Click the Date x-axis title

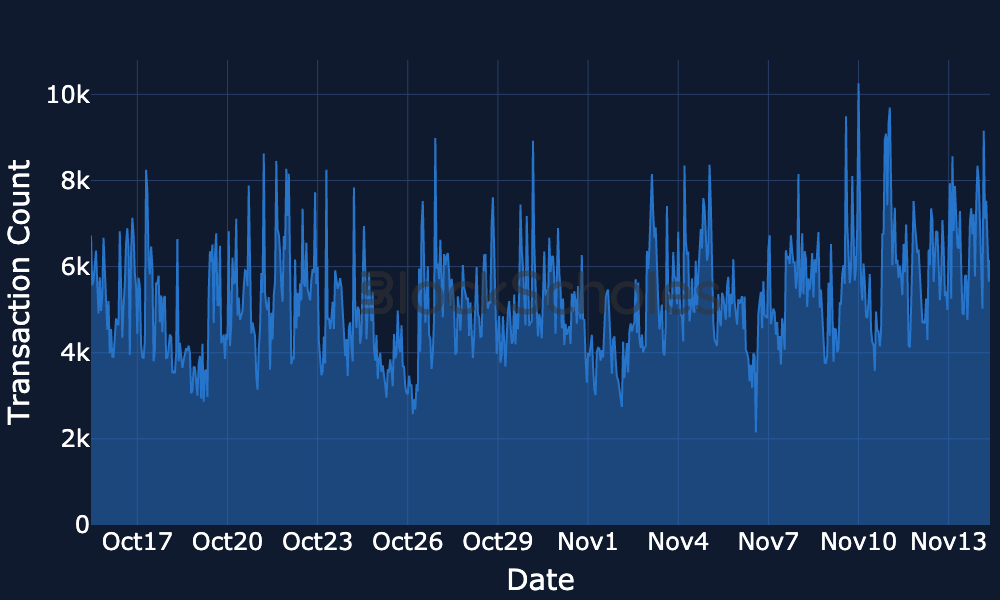pyautogui.click(x=540, y=580)
